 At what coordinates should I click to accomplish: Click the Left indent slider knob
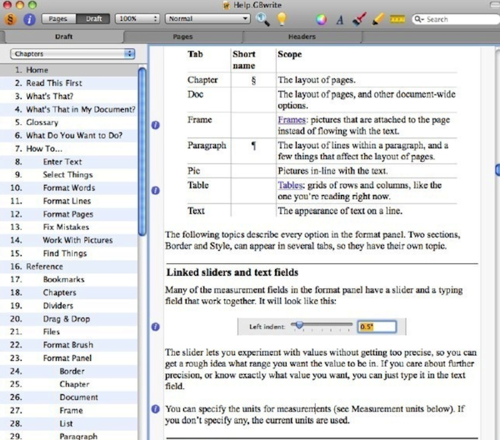(299, 325)
